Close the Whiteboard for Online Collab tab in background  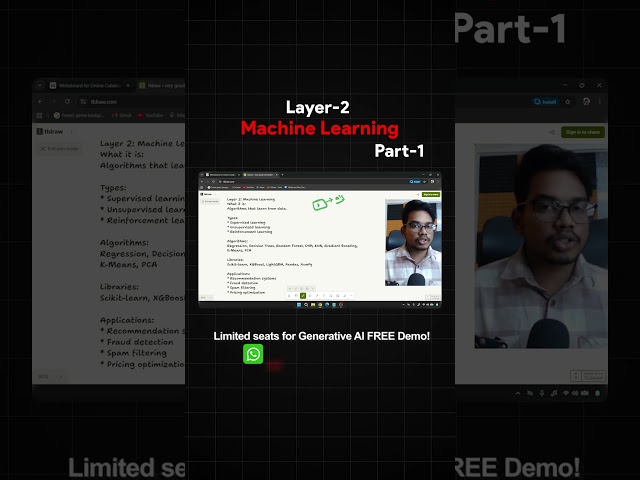[x=128, y=85]
